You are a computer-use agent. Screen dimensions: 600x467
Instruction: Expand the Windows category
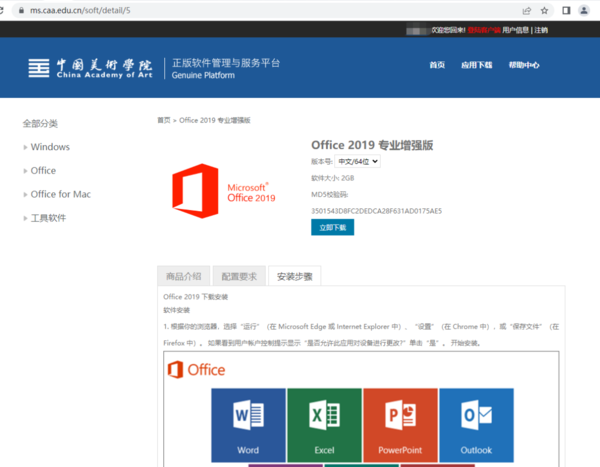[x=50, y=147]
